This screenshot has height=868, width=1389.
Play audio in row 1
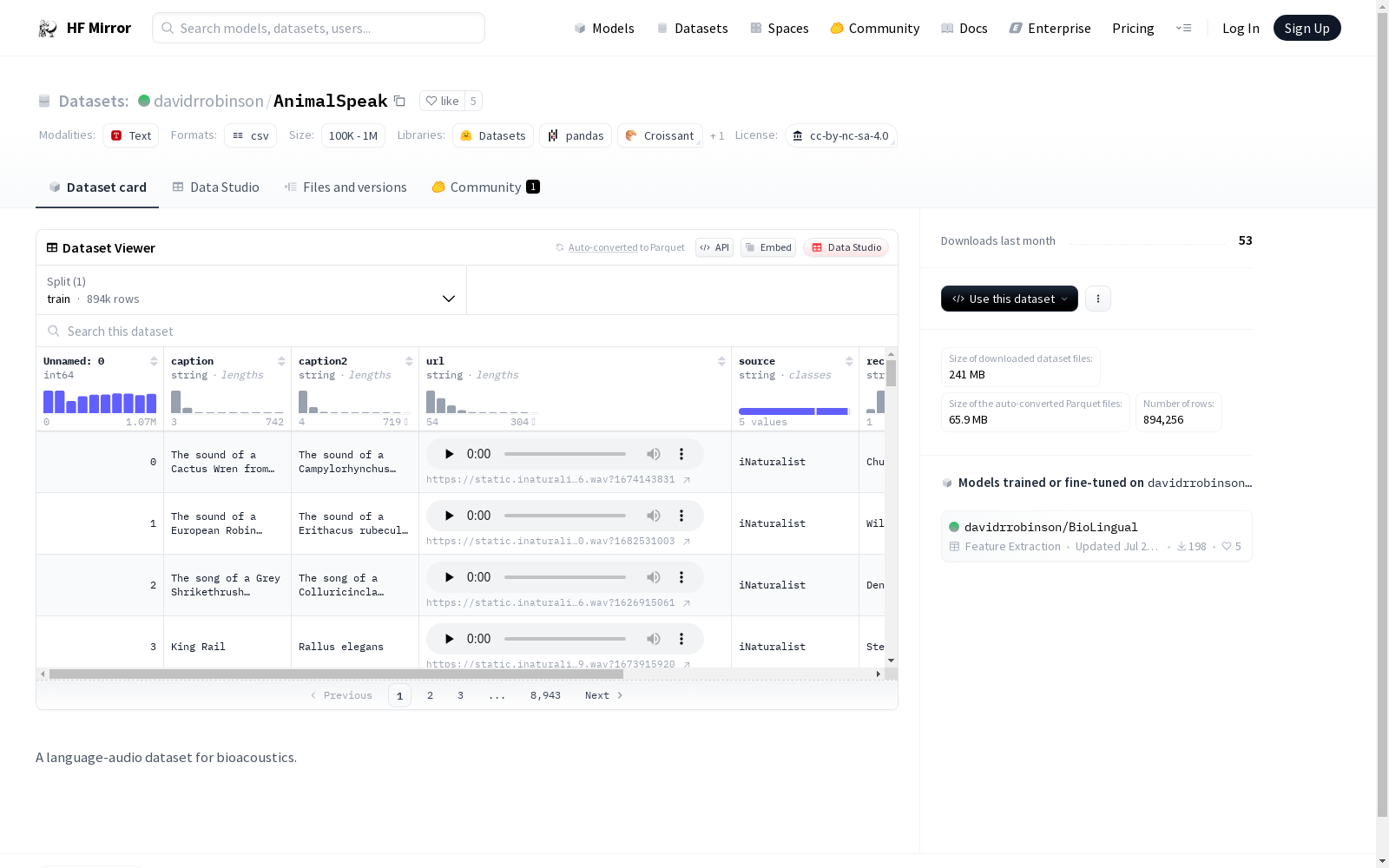(449, 516)
